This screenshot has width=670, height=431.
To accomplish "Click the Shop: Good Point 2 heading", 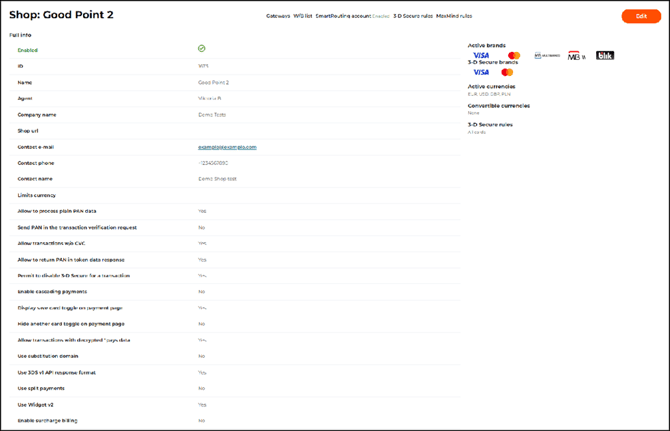I will 61,15.
